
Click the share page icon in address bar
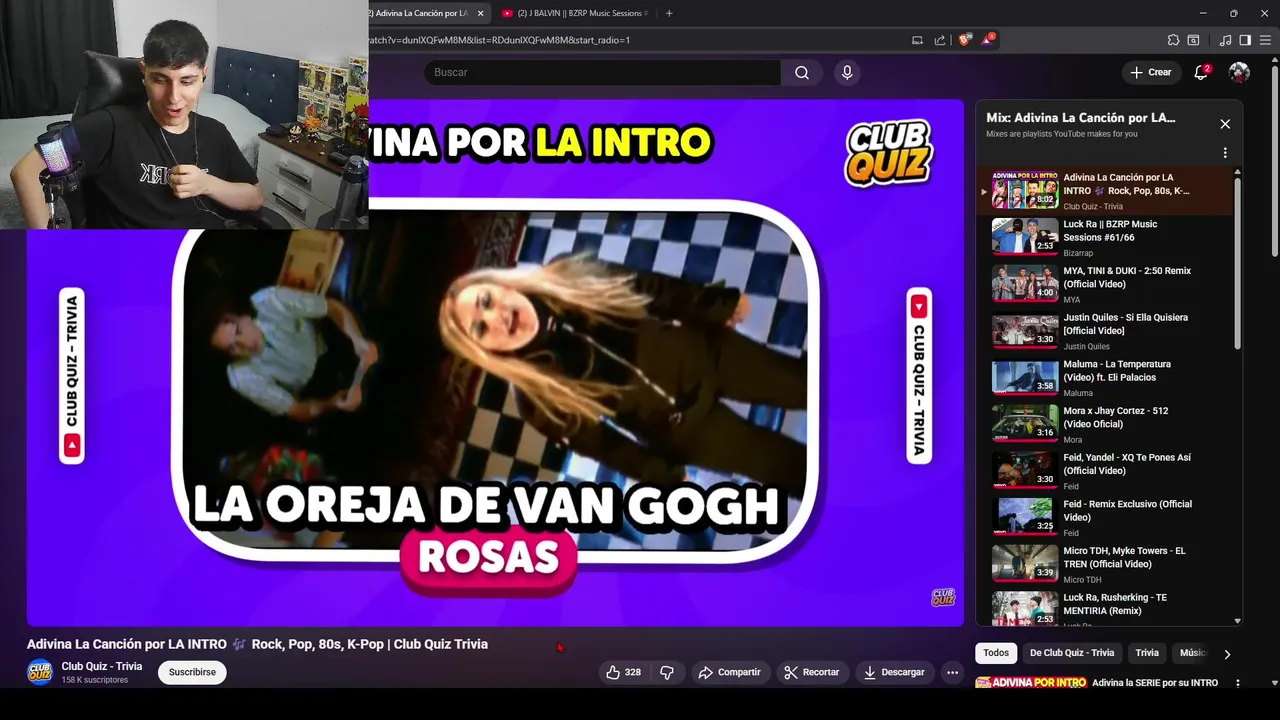940,40
